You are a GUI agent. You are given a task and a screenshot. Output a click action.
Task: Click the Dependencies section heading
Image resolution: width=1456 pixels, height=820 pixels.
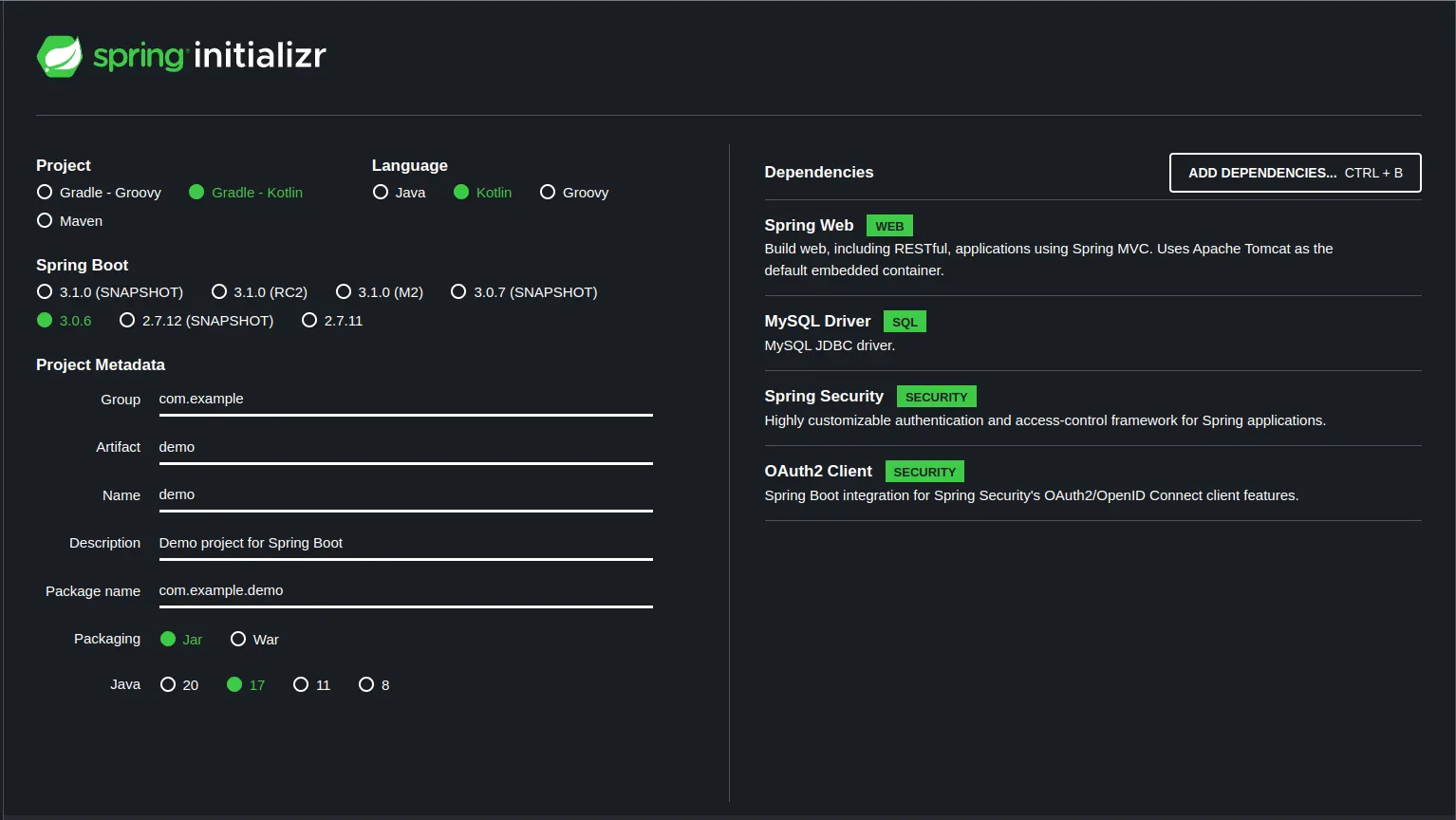[818, 172]
